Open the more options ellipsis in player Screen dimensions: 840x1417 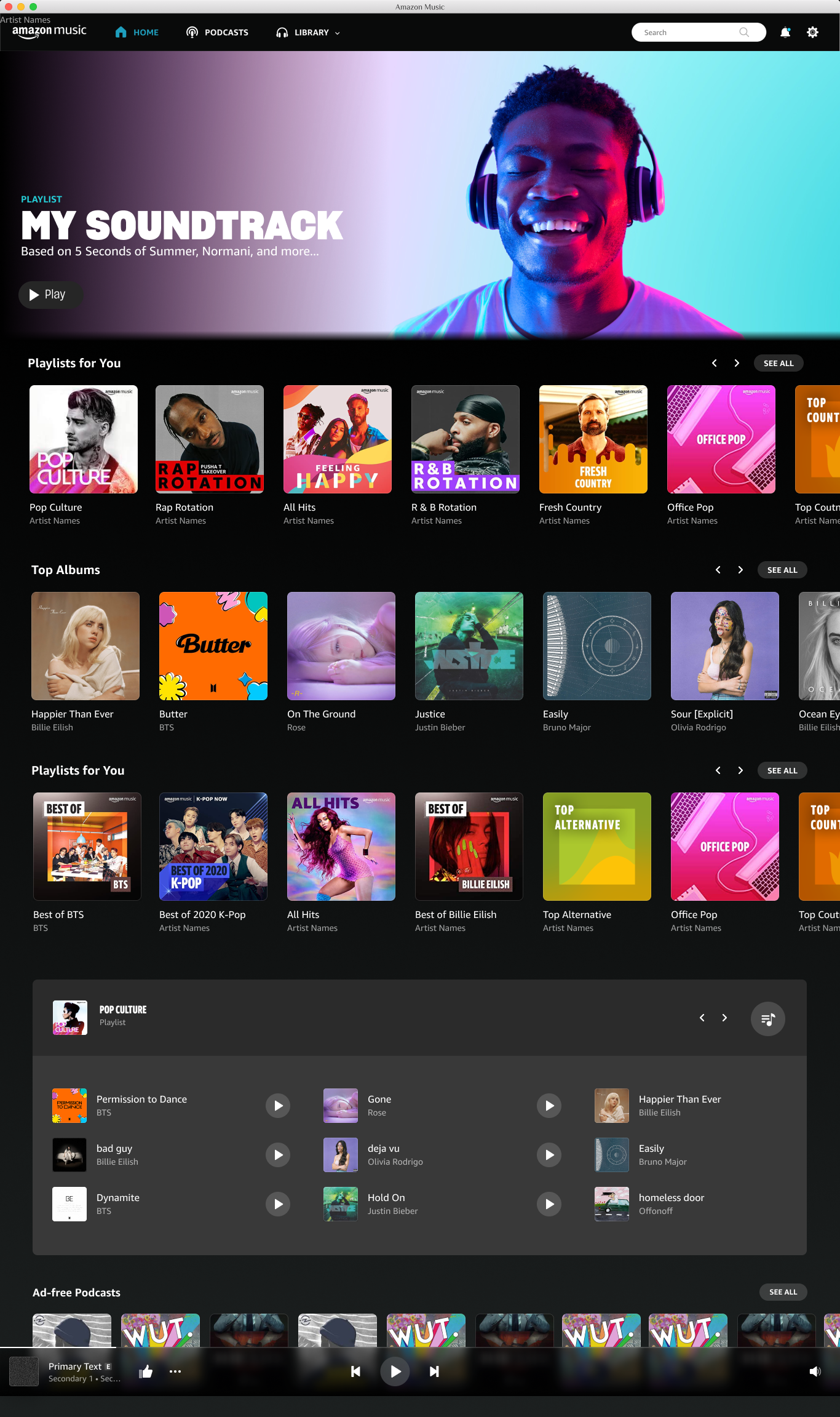click(175, 1371)
